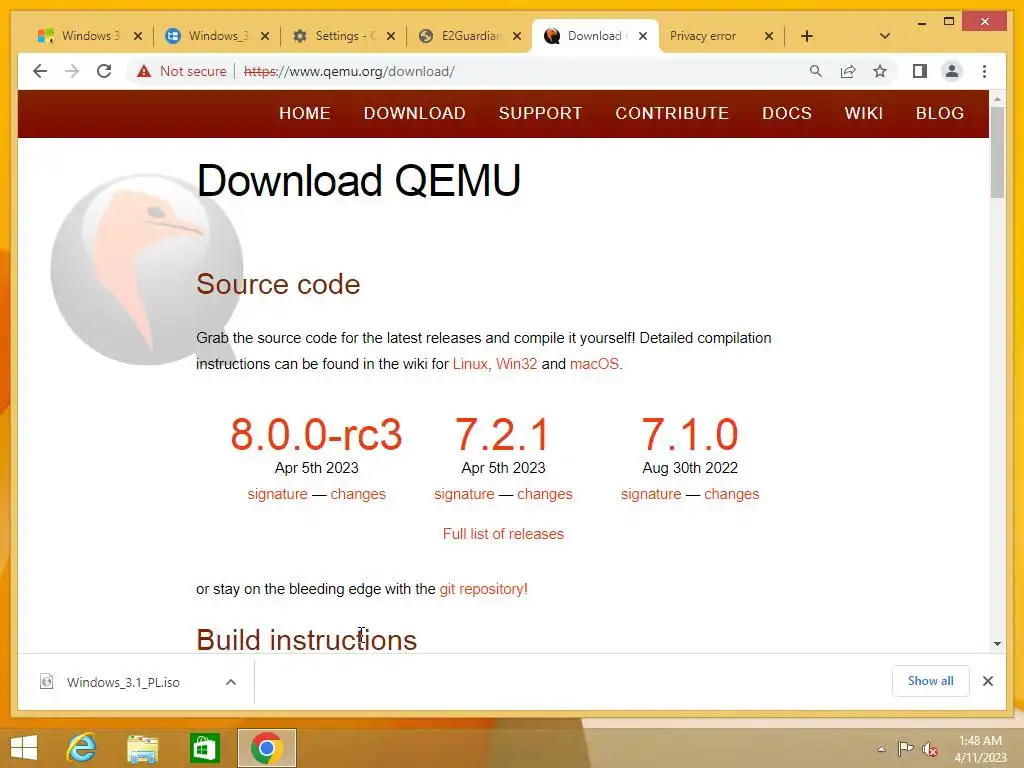Click the vertical scrollbar thumb
The image size is (1024, 768).
tap(997, 152)
